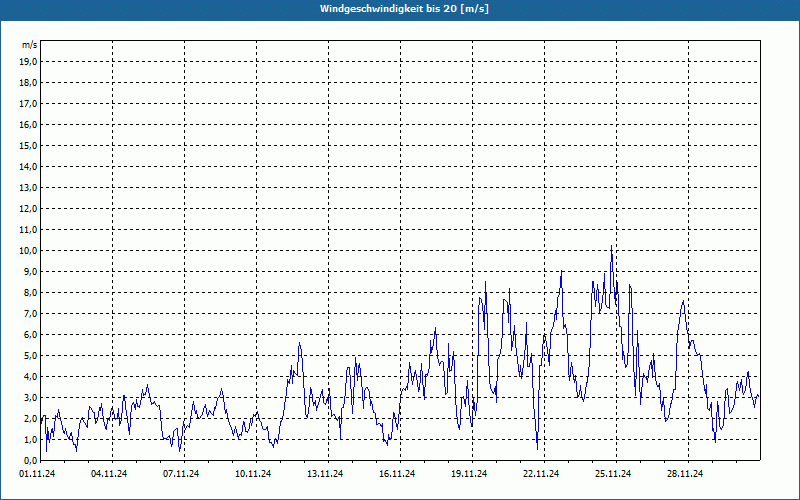Click the 12,0 y-axis value

[28, 209]
